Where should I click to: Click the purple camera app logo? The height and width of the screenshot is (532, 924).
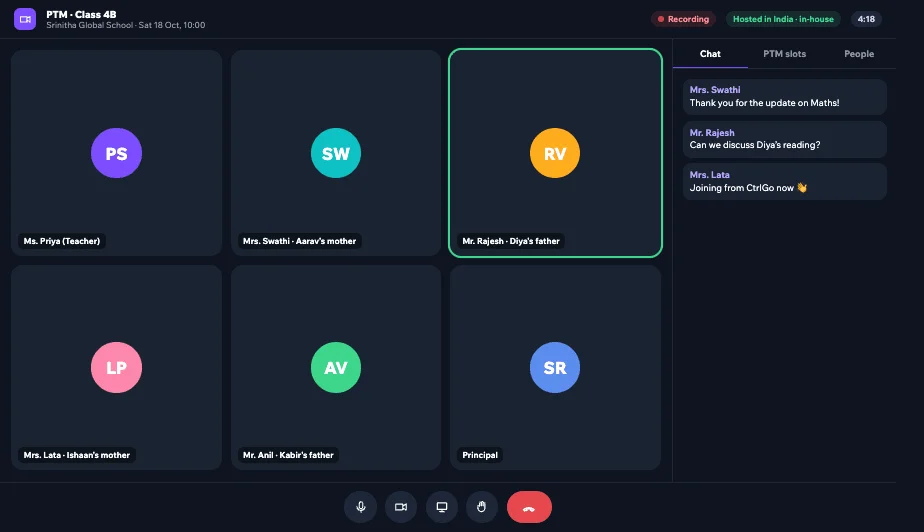point(25,19)
